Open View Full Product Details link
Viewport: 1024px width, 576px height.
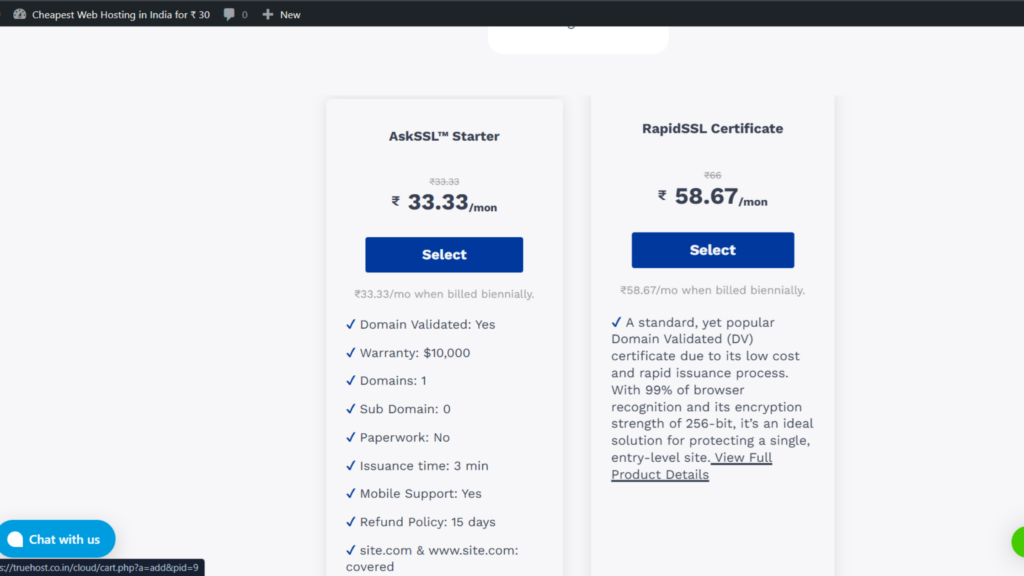pyautogui.click(x=692, y=466)
